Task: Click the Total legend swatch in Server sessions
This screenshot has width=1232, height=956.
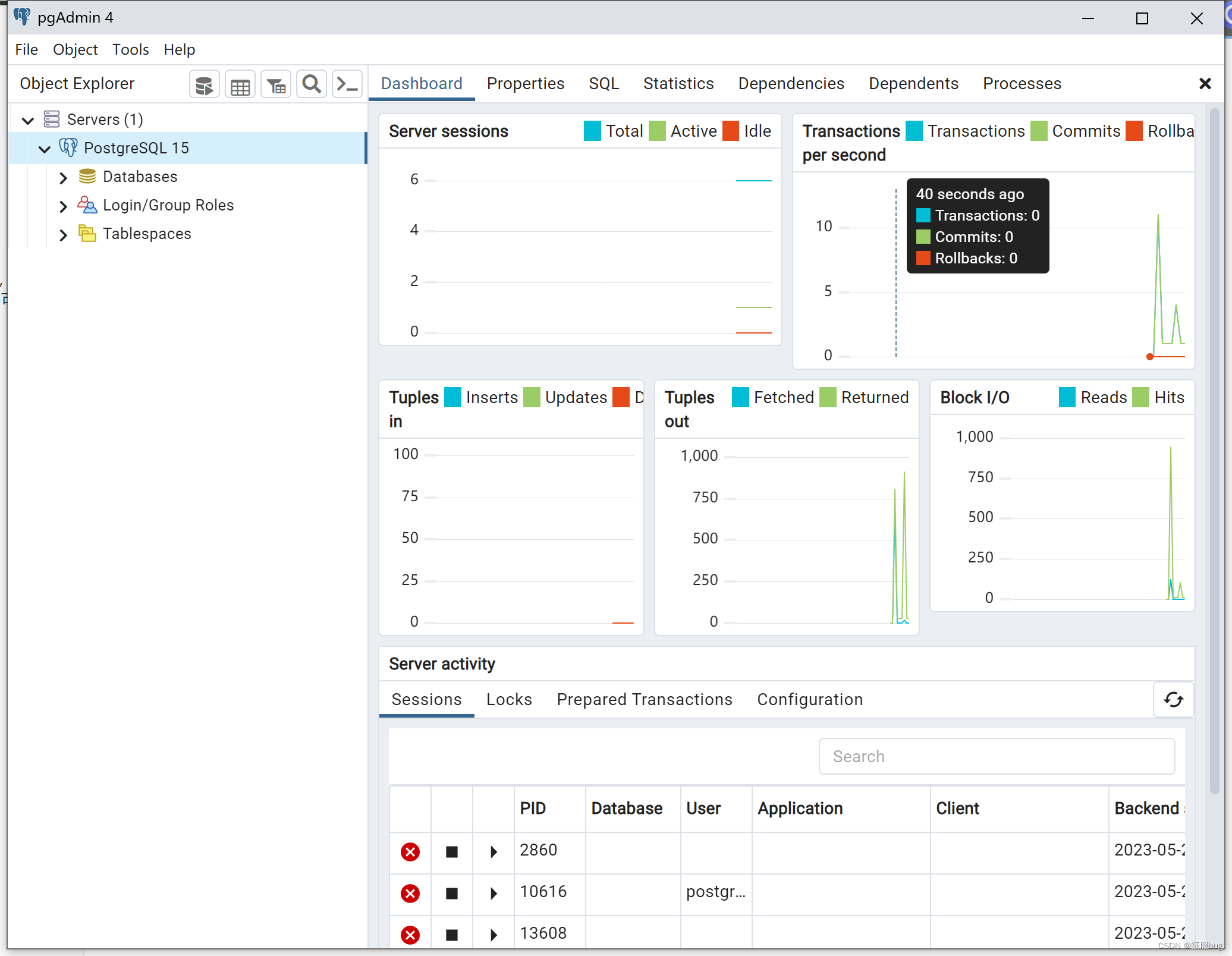Action: click(x=592, y=131)
